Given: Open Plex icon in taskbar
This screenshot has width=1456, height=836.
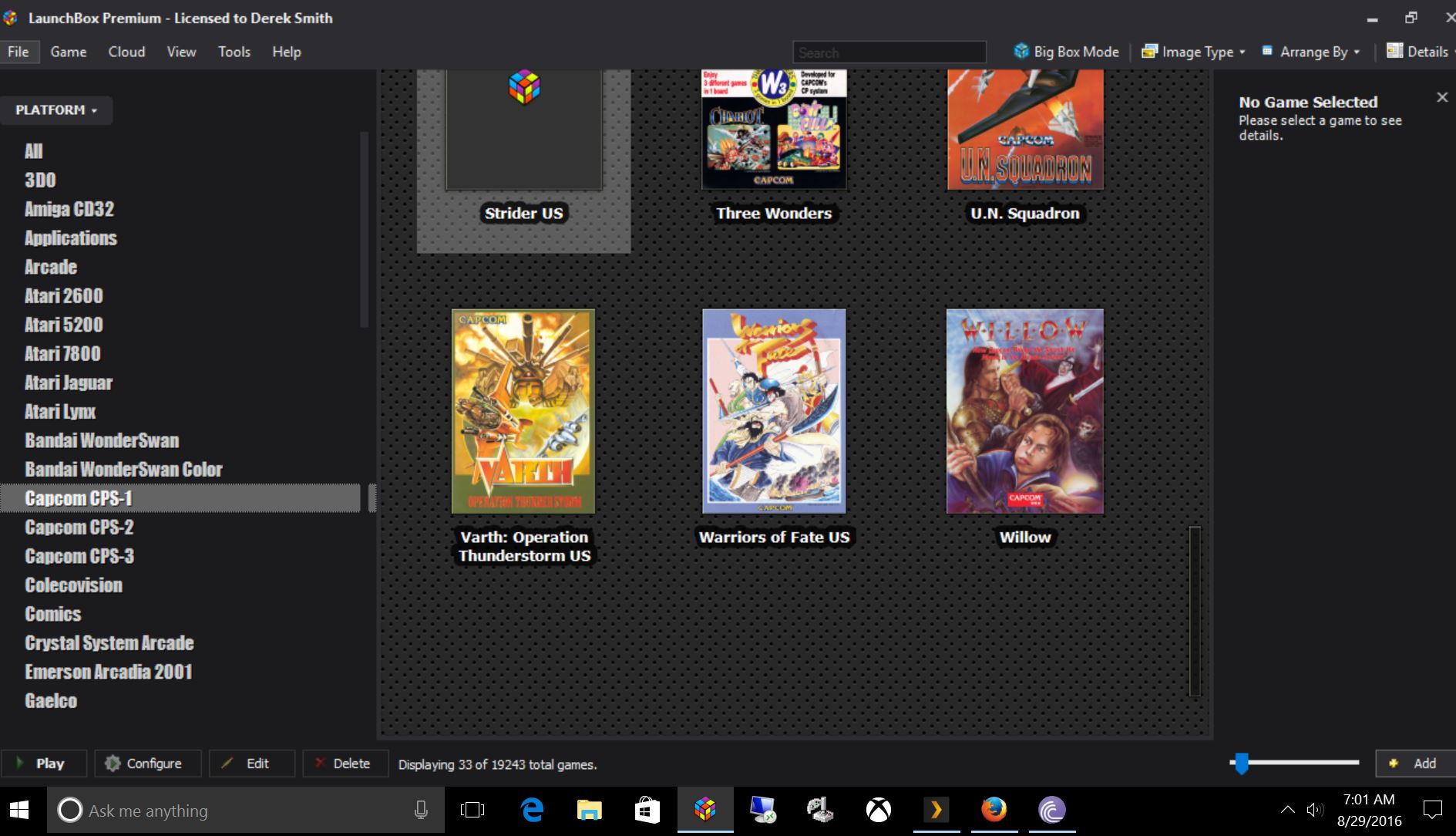Looking at the screenshot, I should coord(936,810).
